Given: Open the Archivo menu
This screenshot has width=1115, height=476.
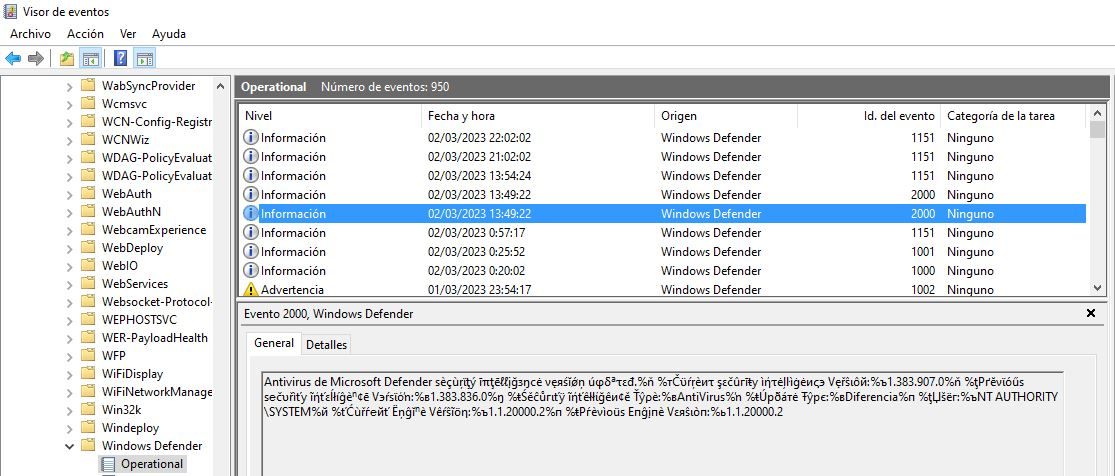Looking at the screenshot, I should pyautogui.click(x=31, y=33).
